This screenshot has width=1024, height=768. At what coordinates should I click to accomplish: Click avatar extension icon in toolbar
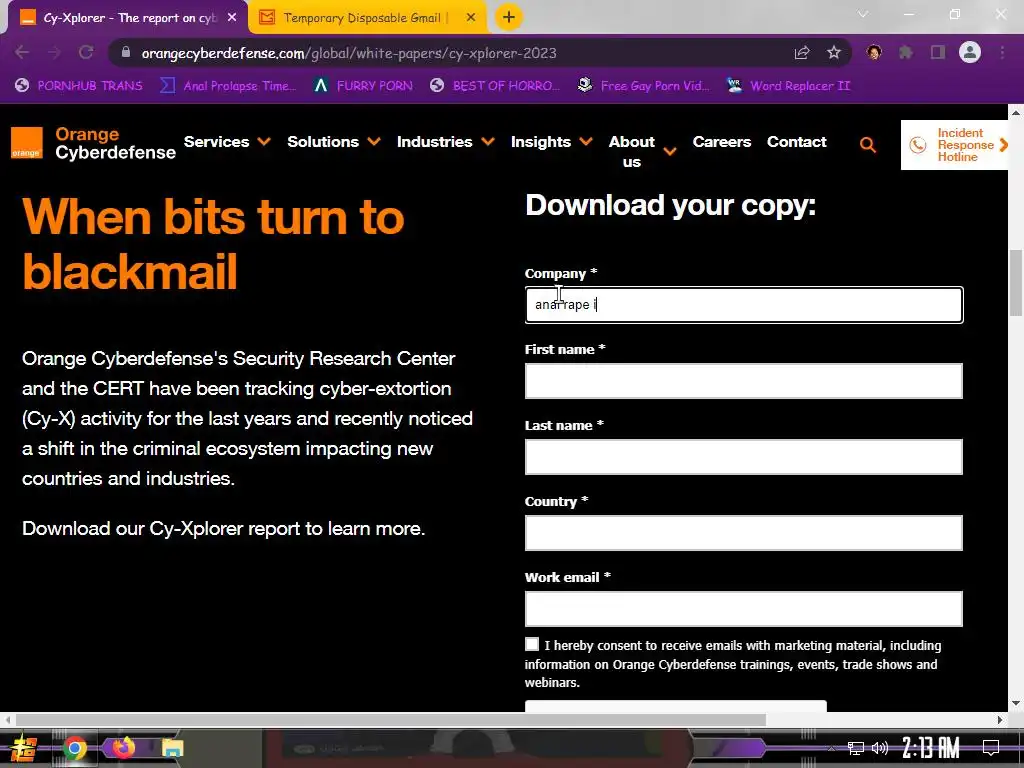874,53
